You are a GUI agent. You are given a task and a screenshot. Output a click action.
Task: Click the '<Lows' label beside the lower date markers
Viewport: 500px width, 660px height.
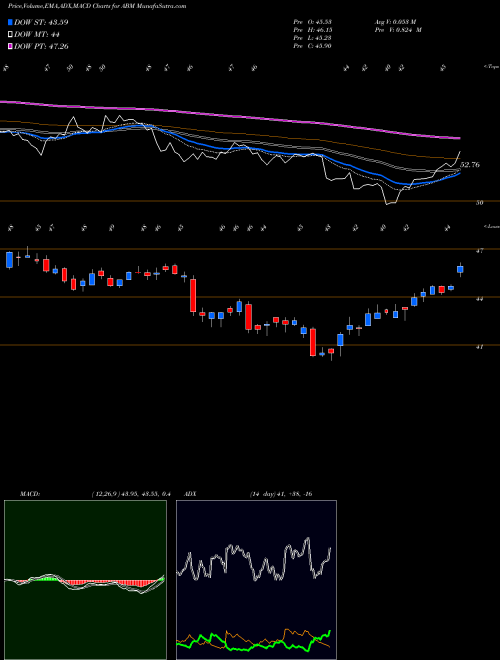(491, 226)
